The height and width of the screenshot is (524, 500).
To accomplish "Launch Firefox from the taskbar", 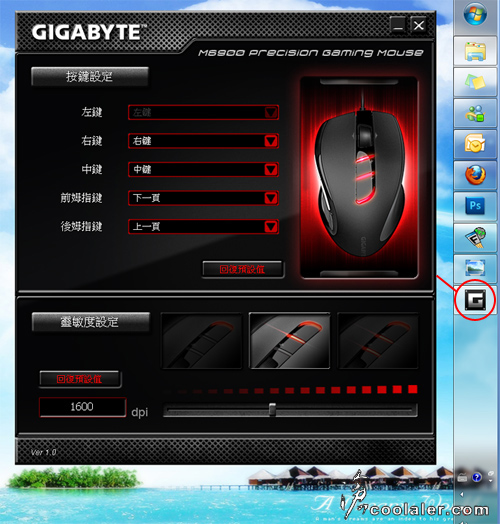I will click(475, 175).
